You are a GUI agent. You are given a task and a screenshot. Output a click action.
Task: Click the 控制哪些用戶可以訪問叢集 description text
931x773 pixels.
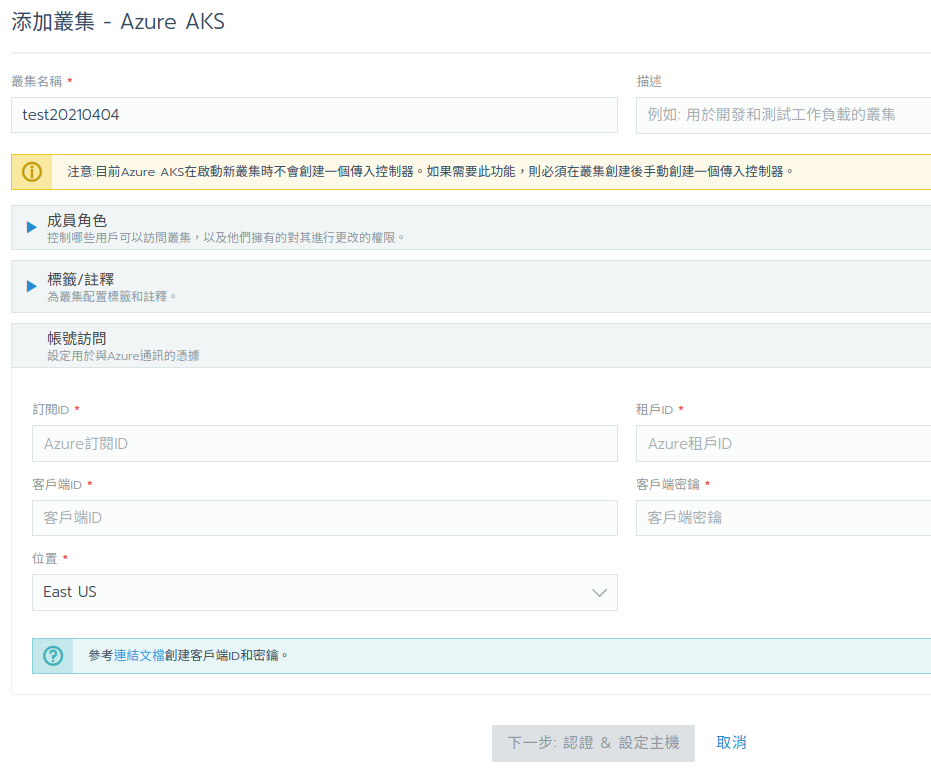click(226, 237)
